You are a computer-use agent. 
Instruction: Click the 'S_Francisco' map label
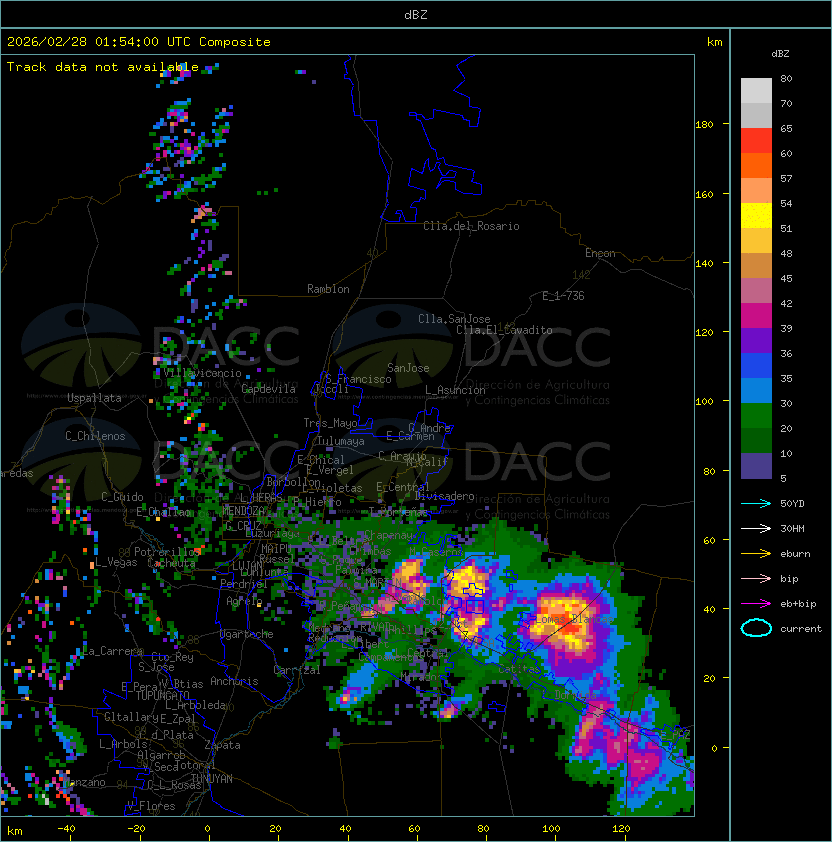(x=358, y=379)
